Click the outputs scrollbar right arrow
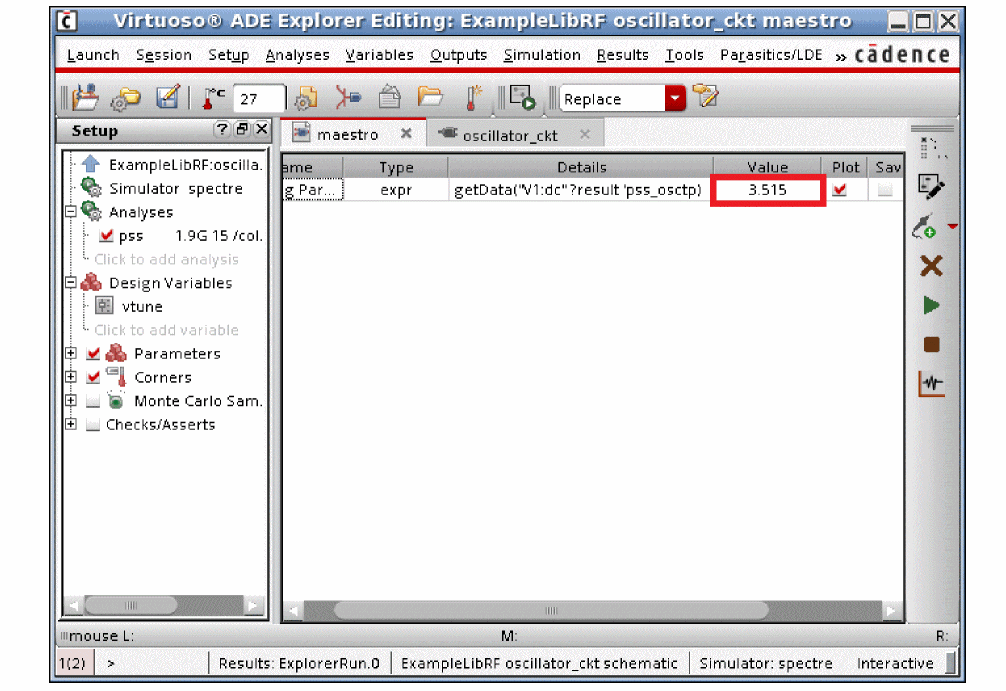The width and height of the screenshot is (1006, 691). 891,610
